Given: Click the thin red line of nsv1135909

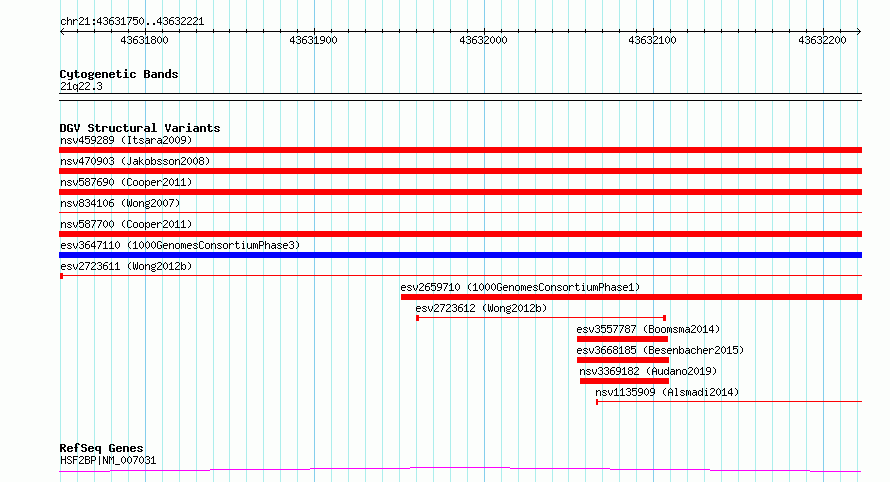Looking at the screenshot, I should (729, 402).
